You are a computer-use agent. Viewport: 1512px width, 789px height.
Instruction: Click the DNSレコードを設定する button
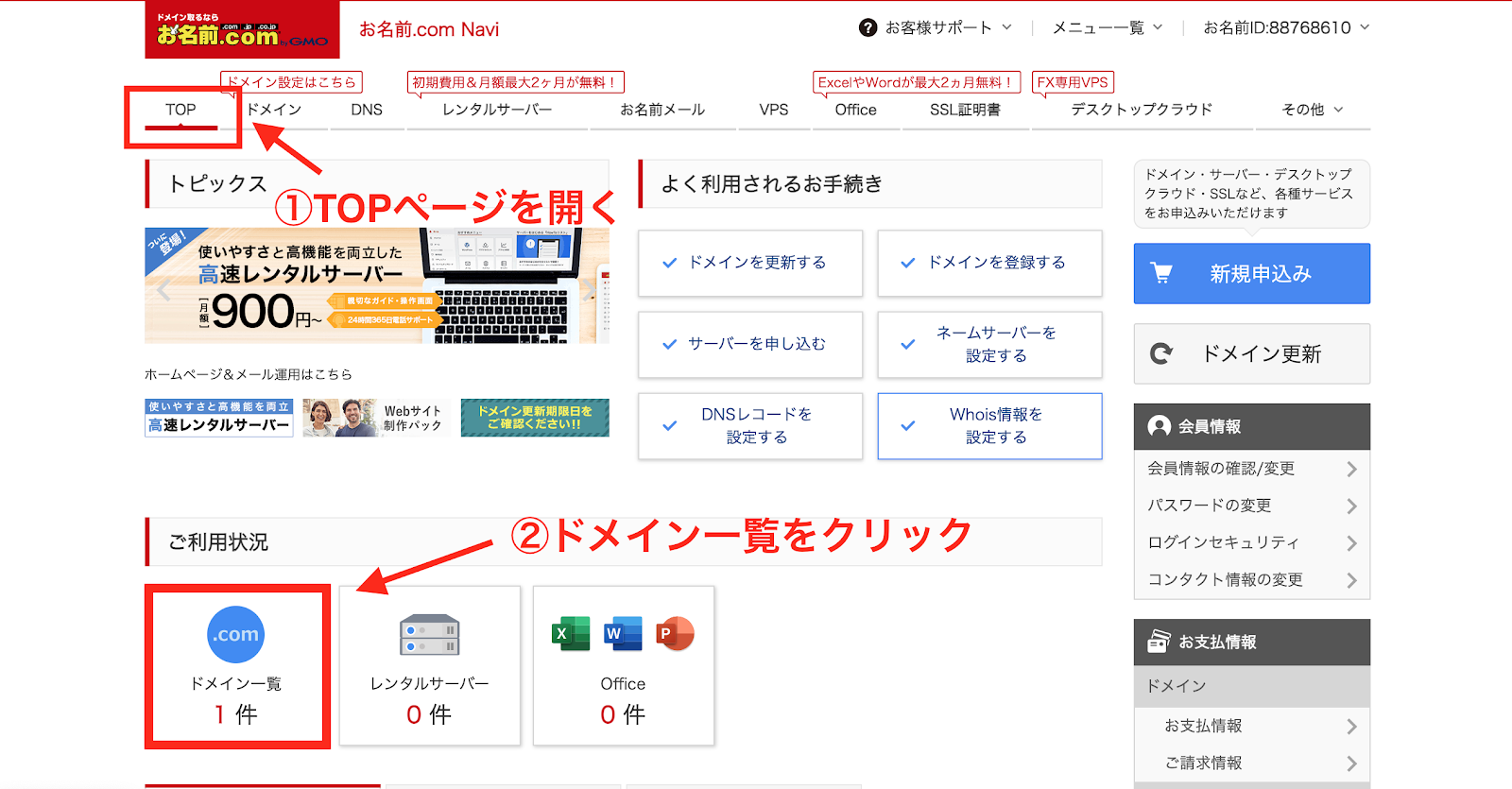750,426
